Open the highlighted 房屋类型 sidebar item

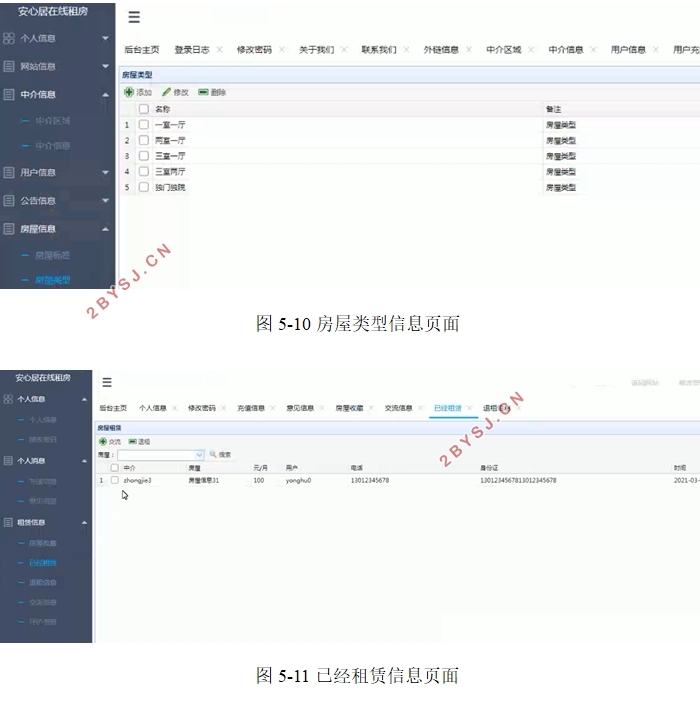(x=52, y=280)
